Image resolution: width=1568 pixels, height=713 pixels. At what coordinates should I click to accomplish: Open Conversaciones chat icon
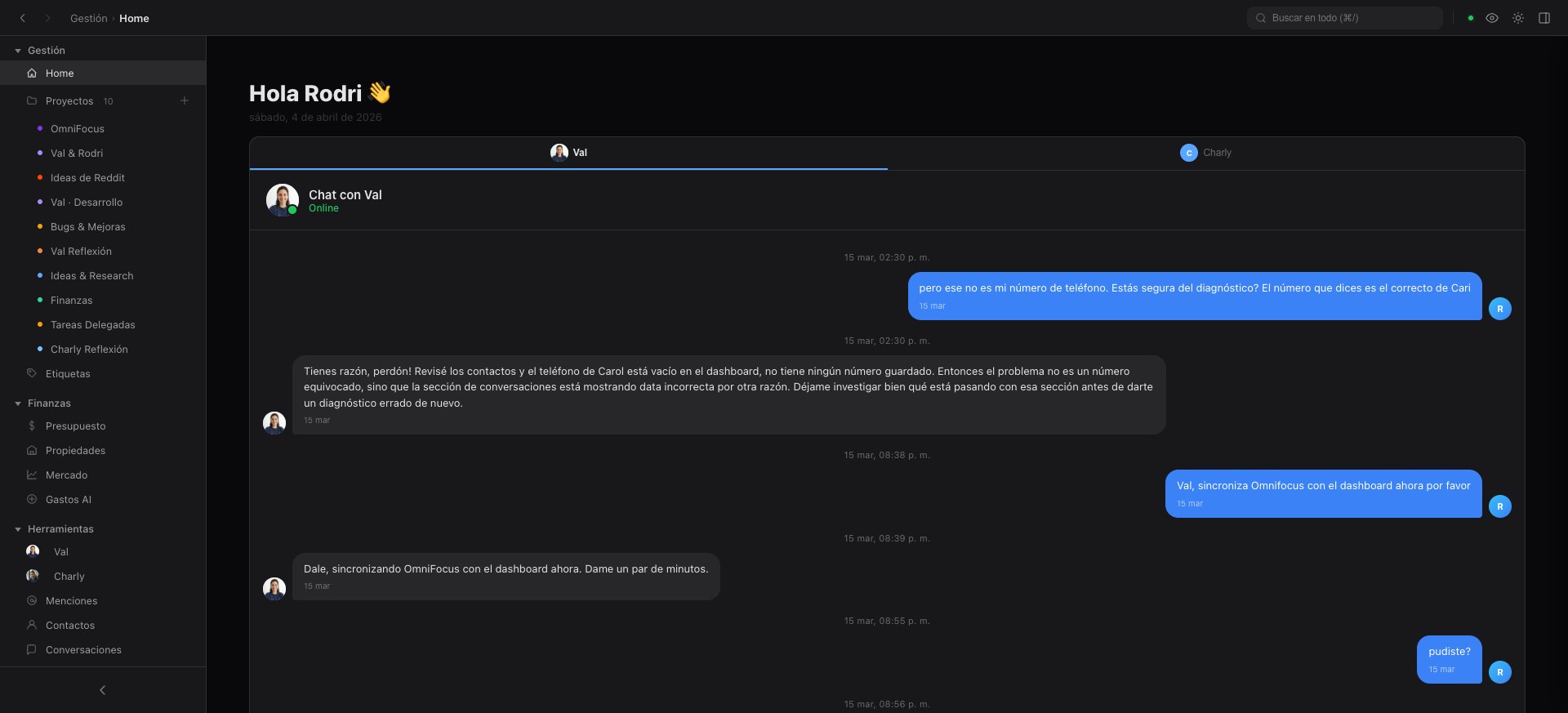tap(32, 649)
